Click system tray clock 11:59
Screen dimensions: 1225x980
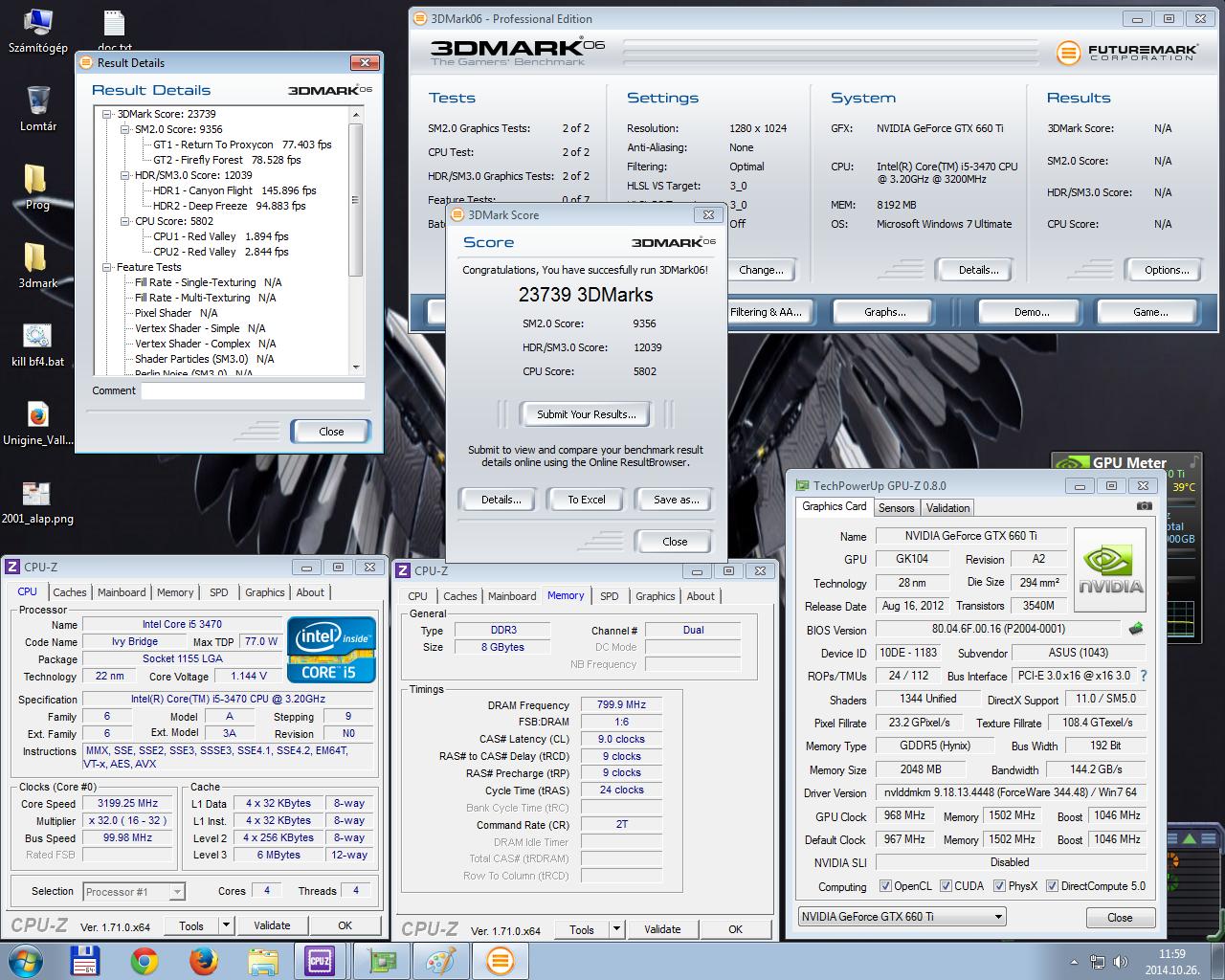coord(1172,954)
